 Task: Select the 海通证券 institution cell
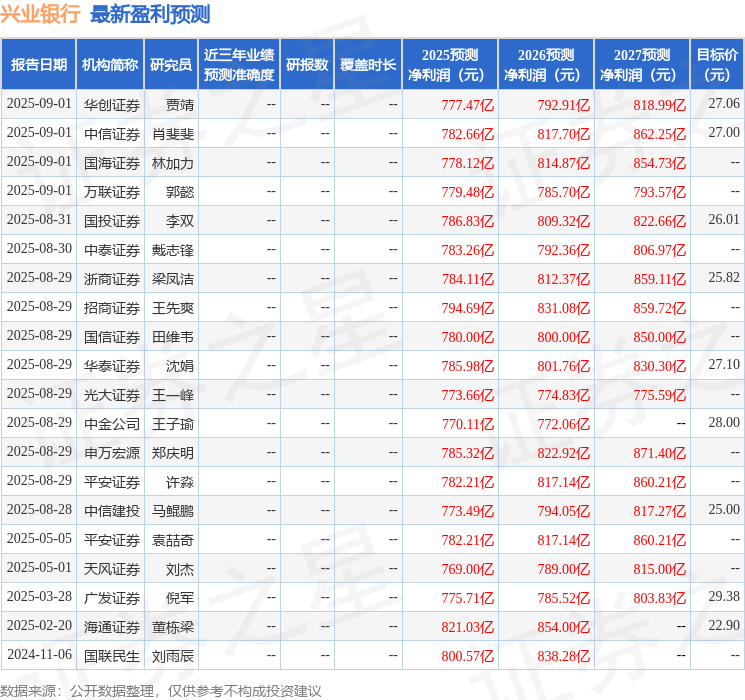tap(112, 627)
